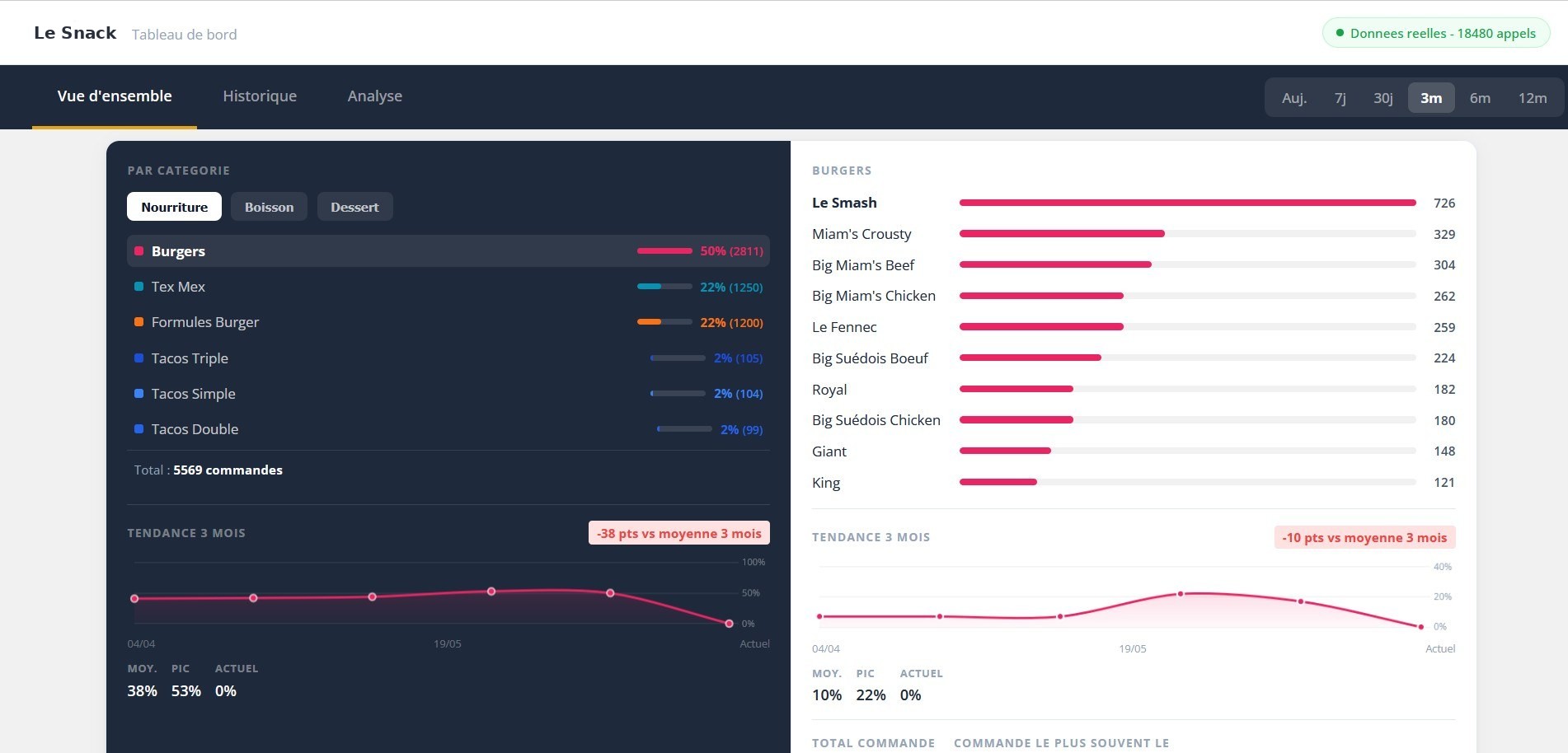
Task: Click the King 121 count
Action: tap(1444, 483)
